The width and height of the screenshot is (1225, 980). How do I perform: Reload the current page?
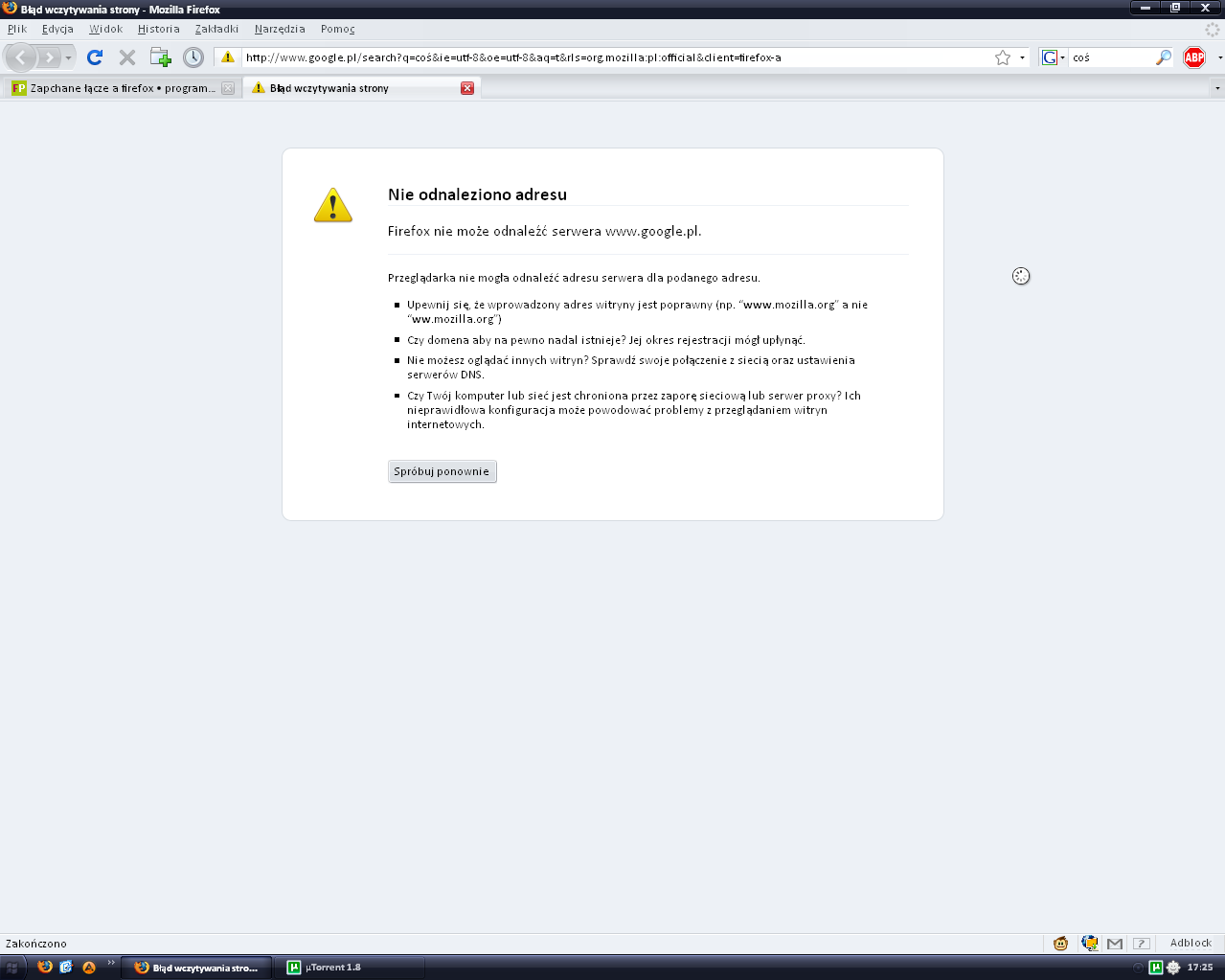click(x=95, y=57)
